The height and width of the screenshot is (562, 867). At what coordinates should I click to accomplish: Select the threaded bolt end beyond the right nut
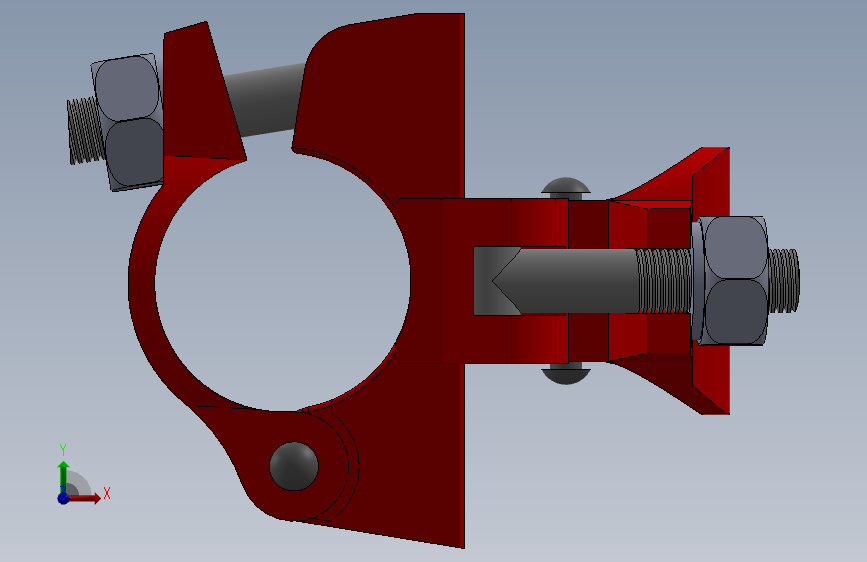pos(784,280)
